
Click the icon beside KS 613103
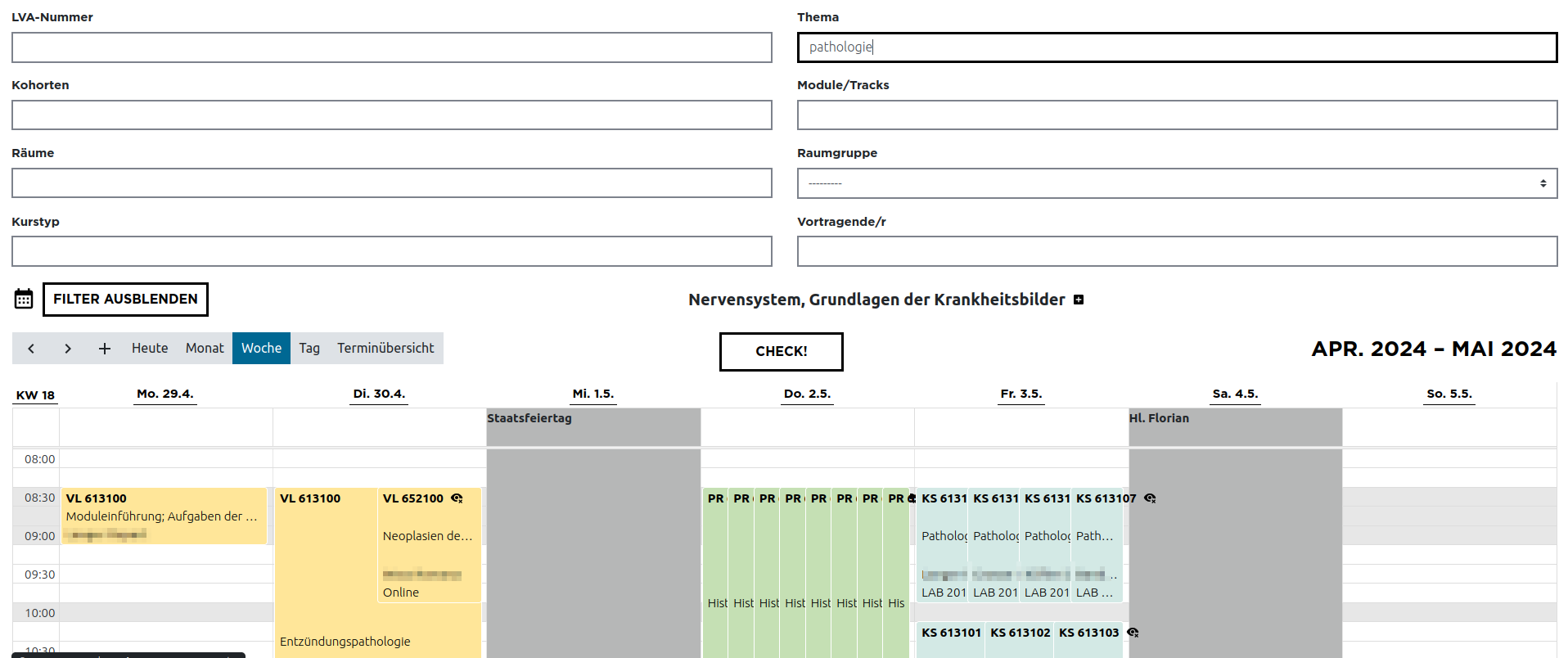coord(1133,633)
